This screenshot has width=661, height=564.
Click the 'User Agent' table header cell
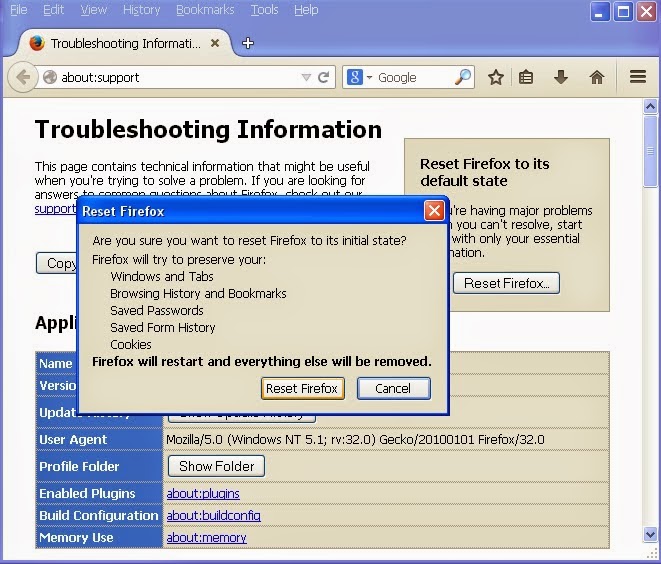(99, 439)
